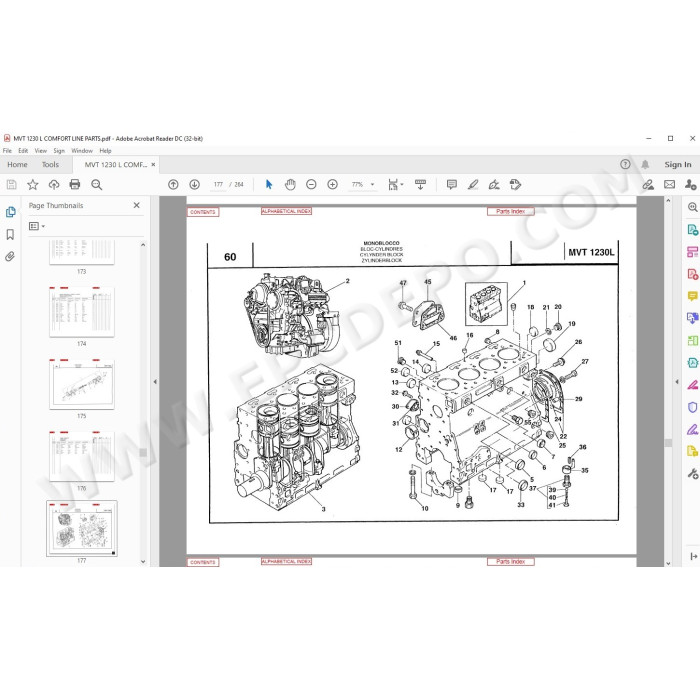The image size is (700, 700).
Task: Close the MVT 1230 L COMF document tab
Action: [153, 164]
